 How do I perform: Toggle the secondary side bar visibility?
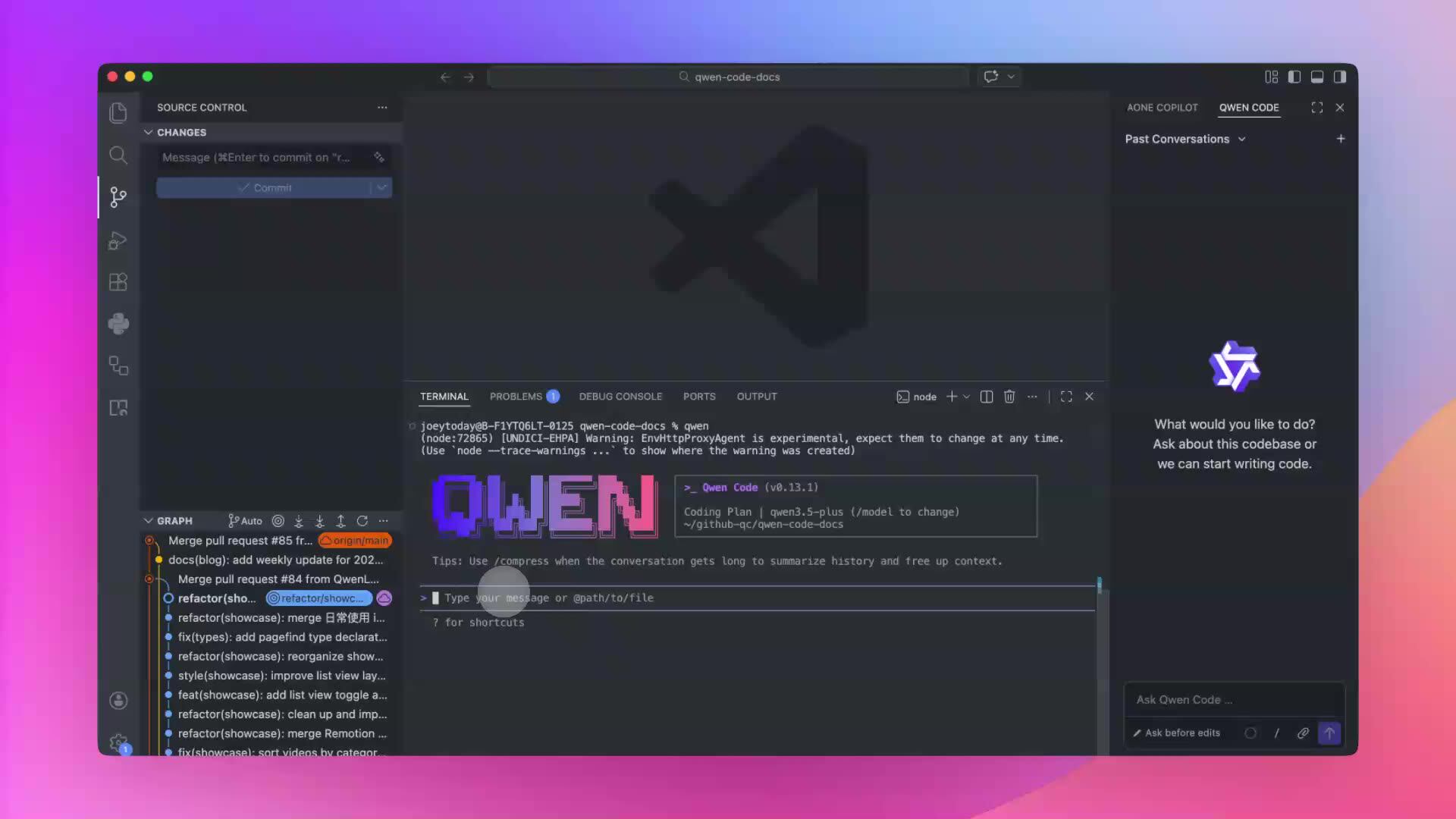coord(1340,77)
